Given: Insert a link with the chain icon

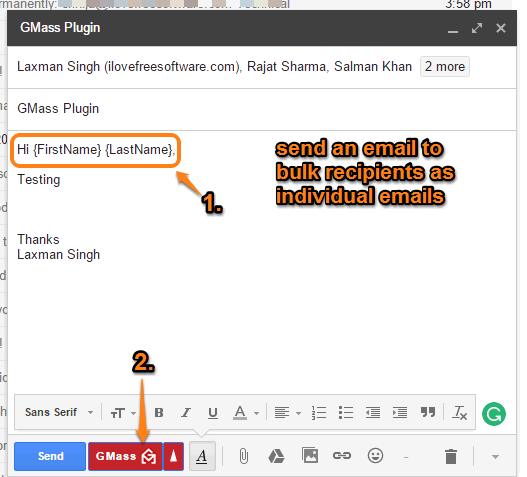Looking at the screenshot, I should [x=342, y=456].
